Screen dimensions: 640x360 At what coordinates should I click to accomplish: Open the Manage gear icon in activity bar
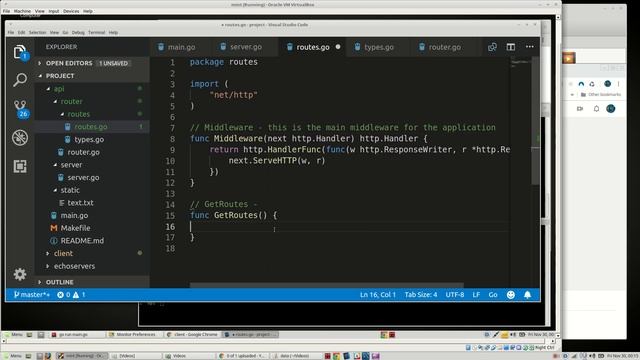pos(20,274)
